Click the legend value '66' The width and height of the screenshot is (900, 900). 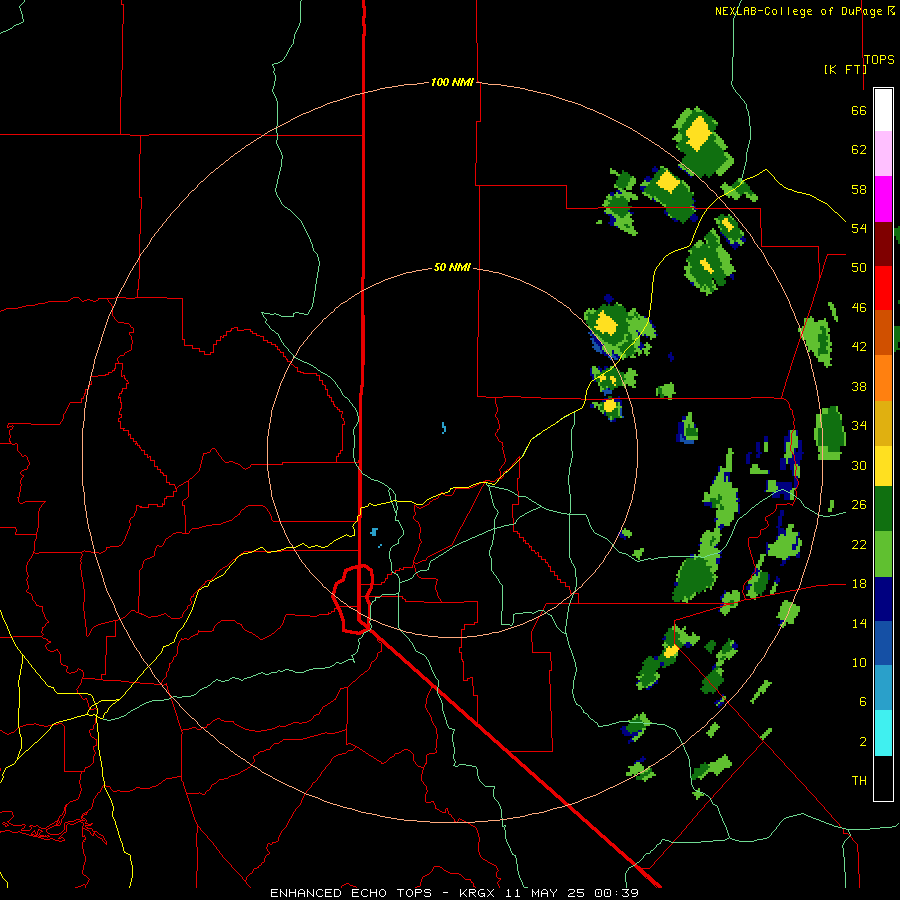pos(859,110)
